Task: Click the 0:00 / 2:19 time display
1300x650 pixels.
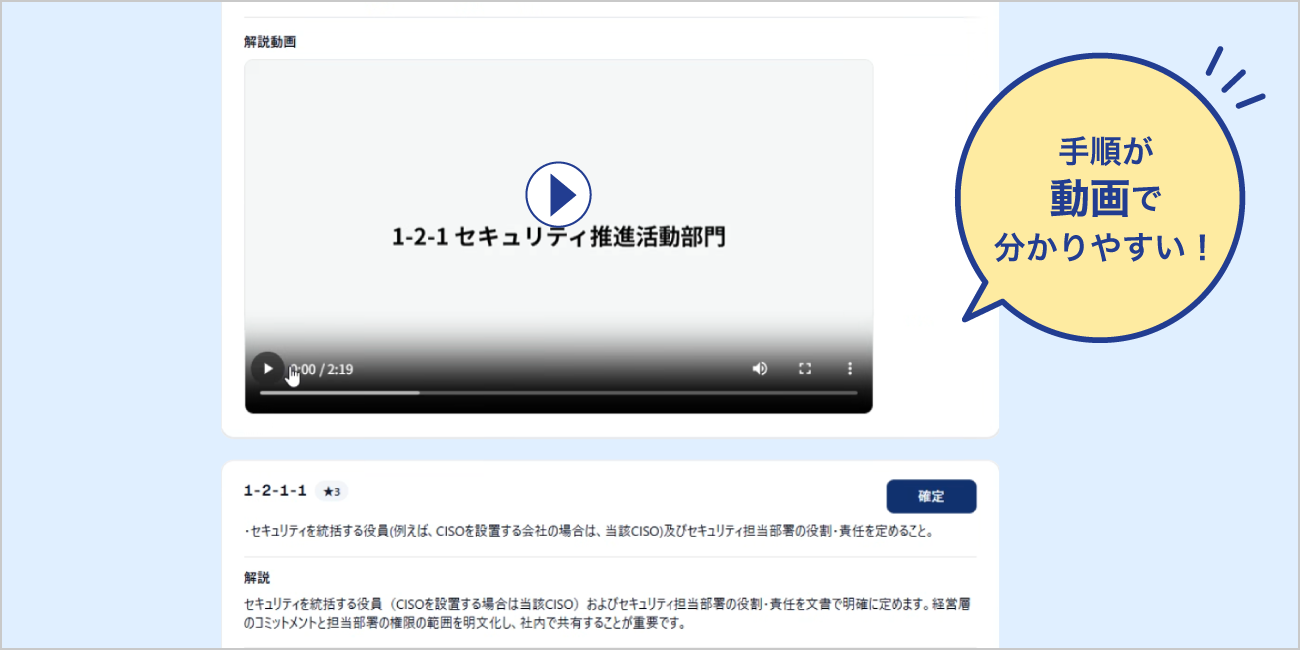Action: (x=321, y=369)
